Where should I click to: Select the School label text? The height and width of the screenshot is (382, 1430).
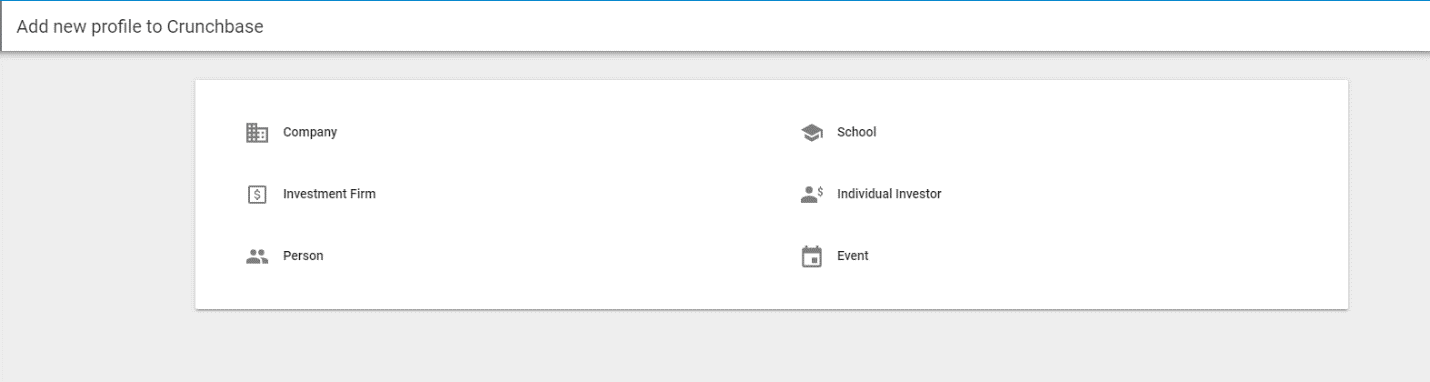click(856, 132)
